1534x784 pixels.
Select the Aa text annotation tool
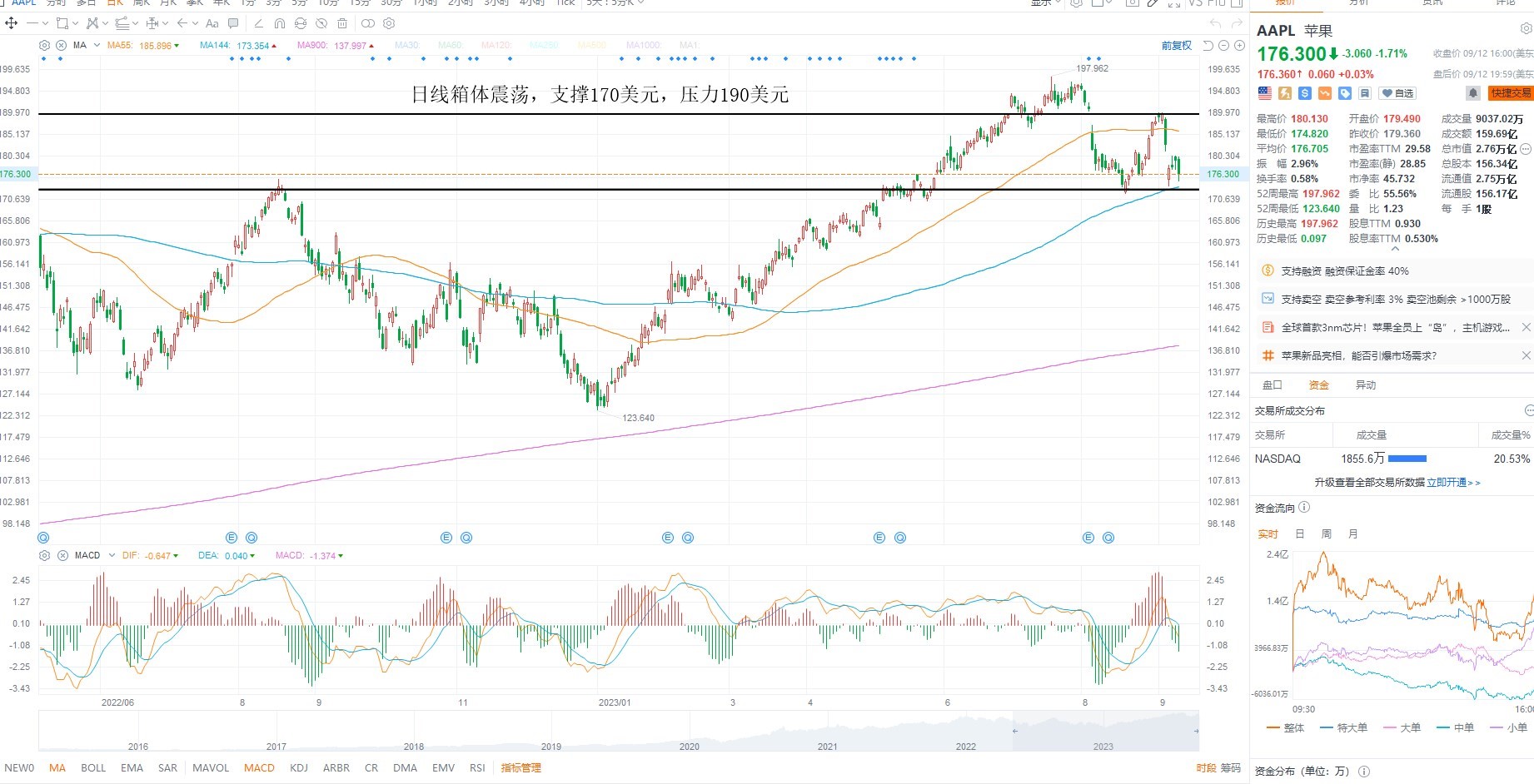[x=212, y=23]
